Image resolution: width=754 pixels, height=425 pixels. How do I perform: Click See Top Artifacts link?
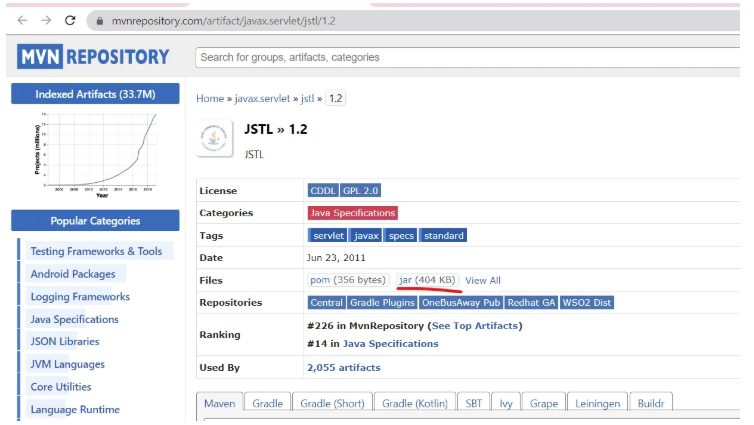[x=475, y=326]
